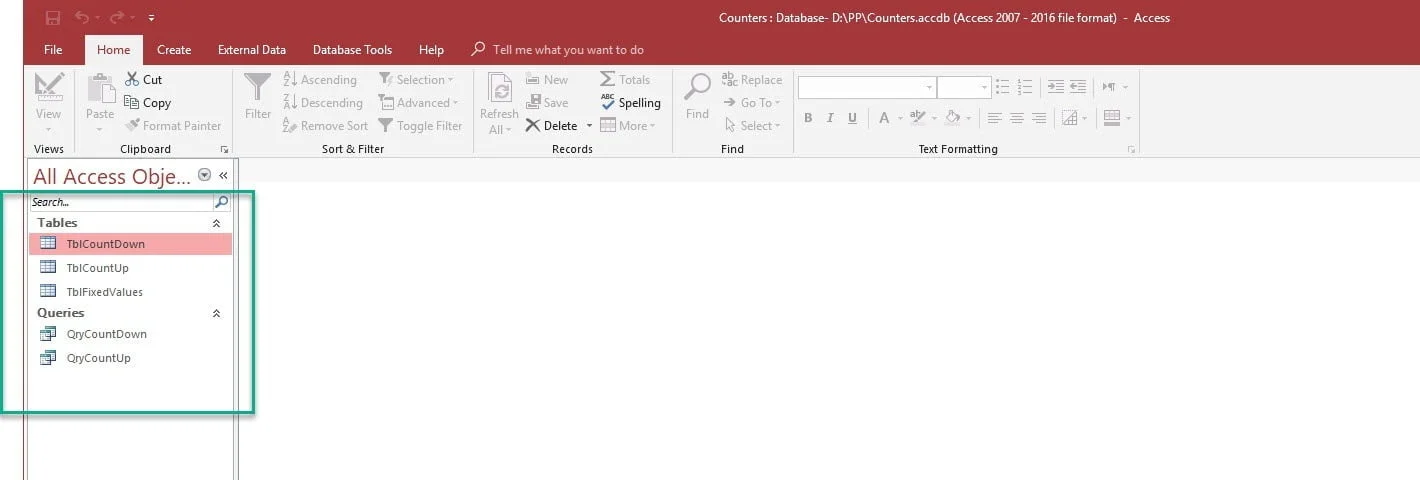
Task: Open the Clipboard group dialog launcher
Action: [223, 149]
